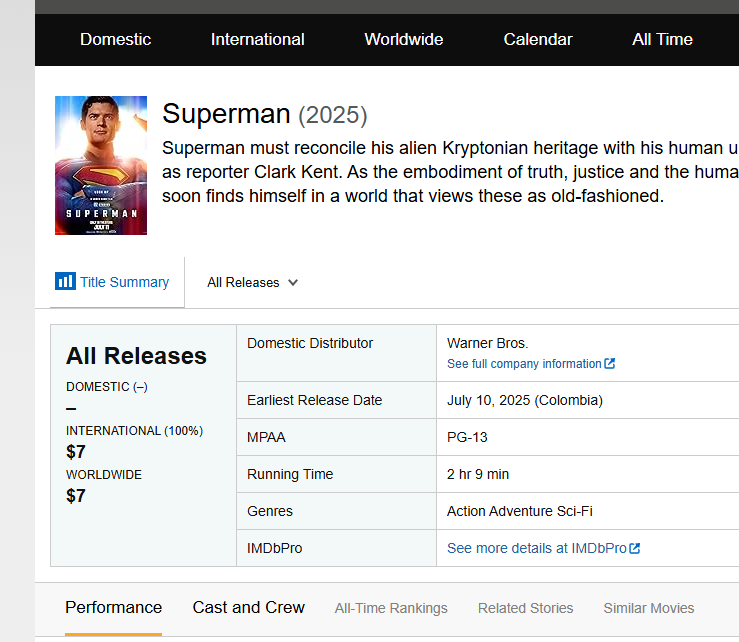Click the All Releases summary heading
The image size is (739, 642).
136,356
